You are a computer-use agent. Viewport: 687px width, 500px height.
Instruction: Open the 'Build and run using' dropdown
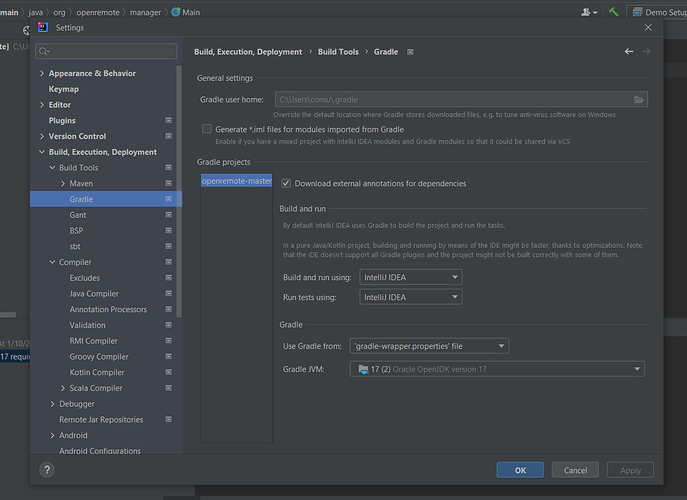(x=410, y=277)
